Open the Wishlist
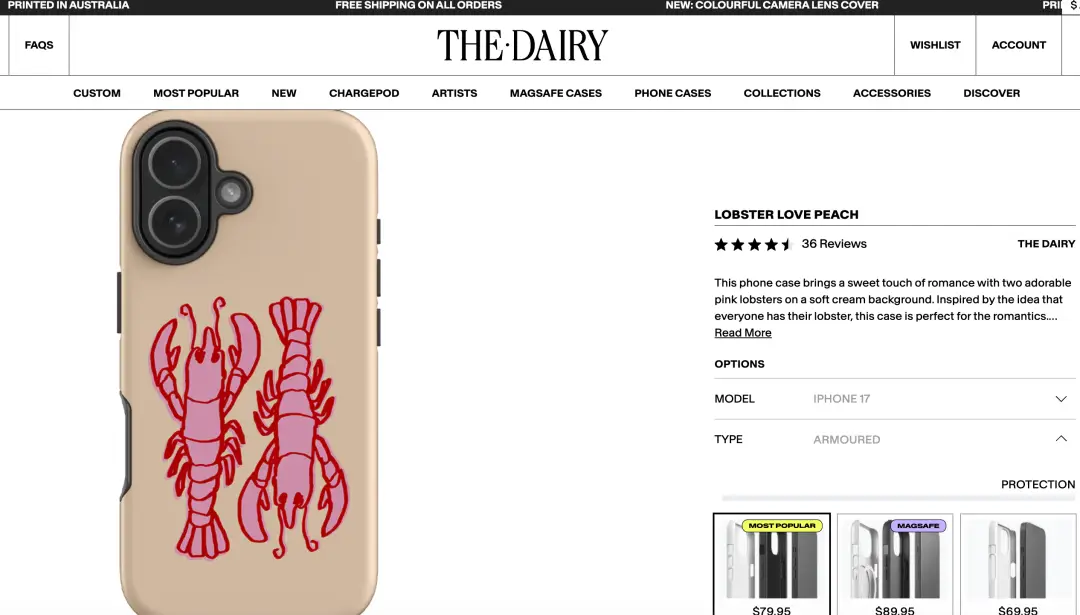Screen dimensions: 1080x615 pyautogui.click(x=935, y=45)
